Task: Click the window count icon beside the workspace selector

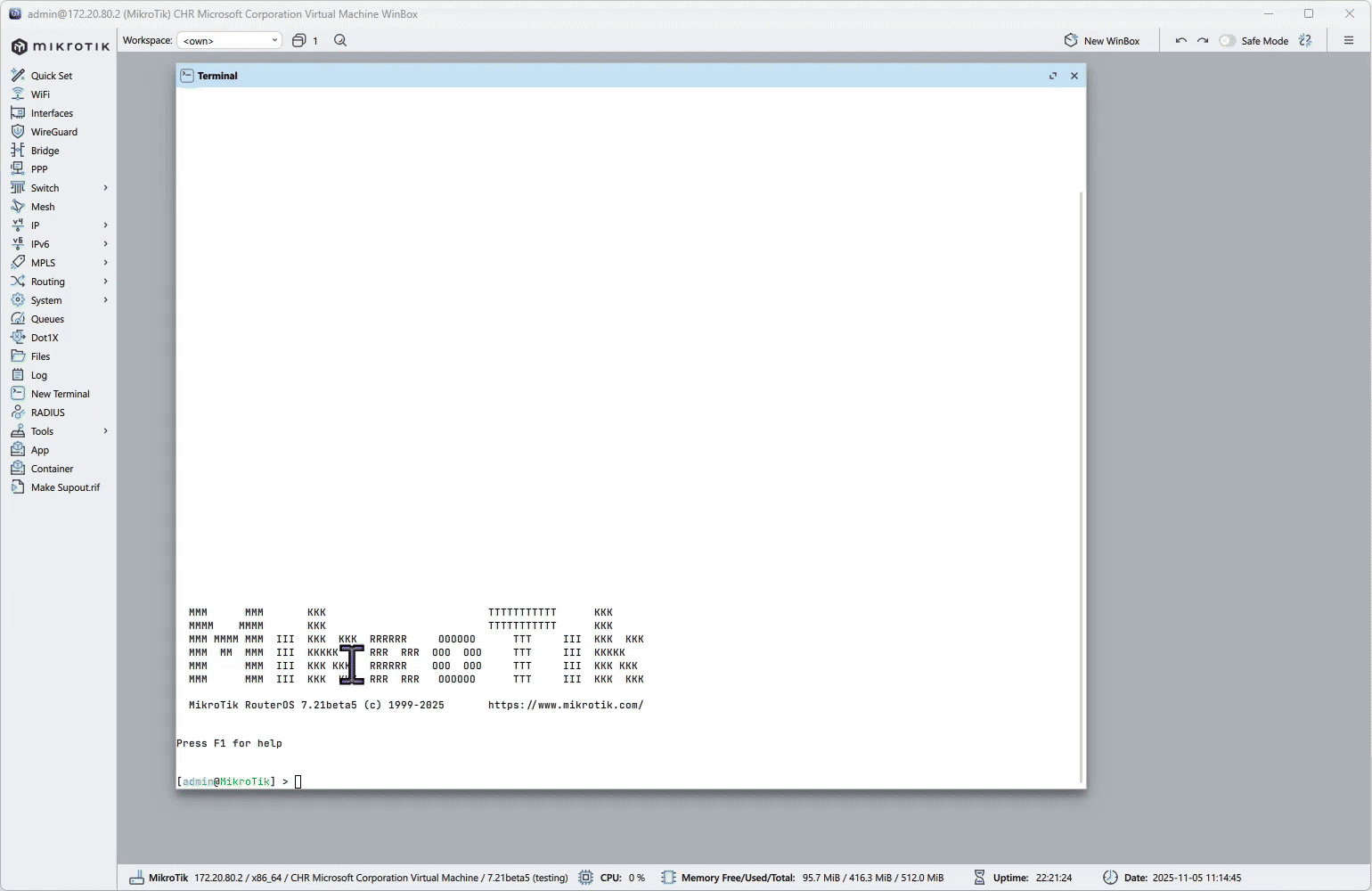Action: pyautogui.click(x=299, y=40)
